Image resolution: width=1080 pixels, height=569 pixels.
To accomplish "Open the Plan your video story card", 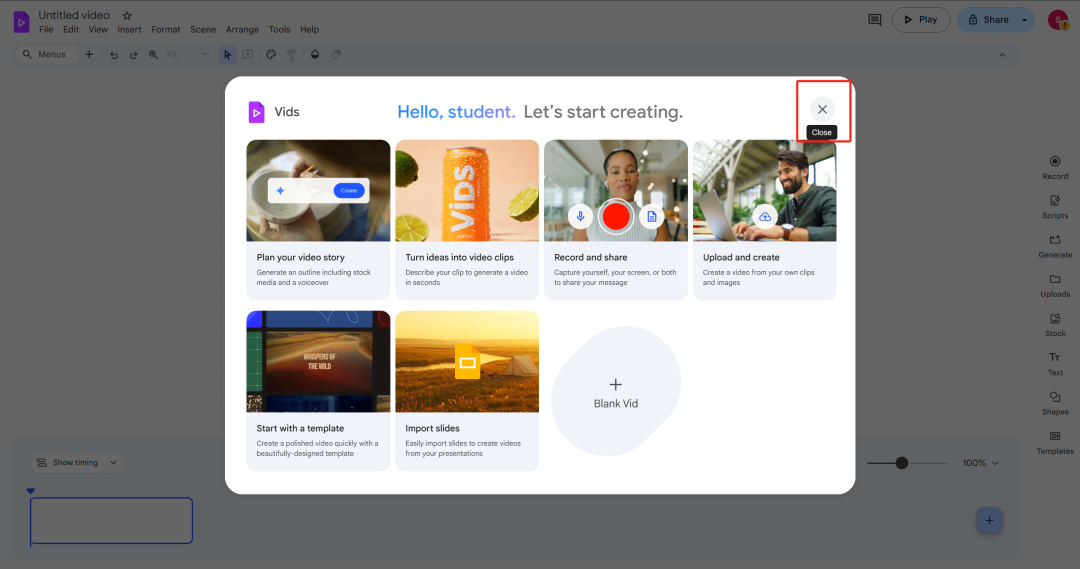I will click(x=318, y=220).
